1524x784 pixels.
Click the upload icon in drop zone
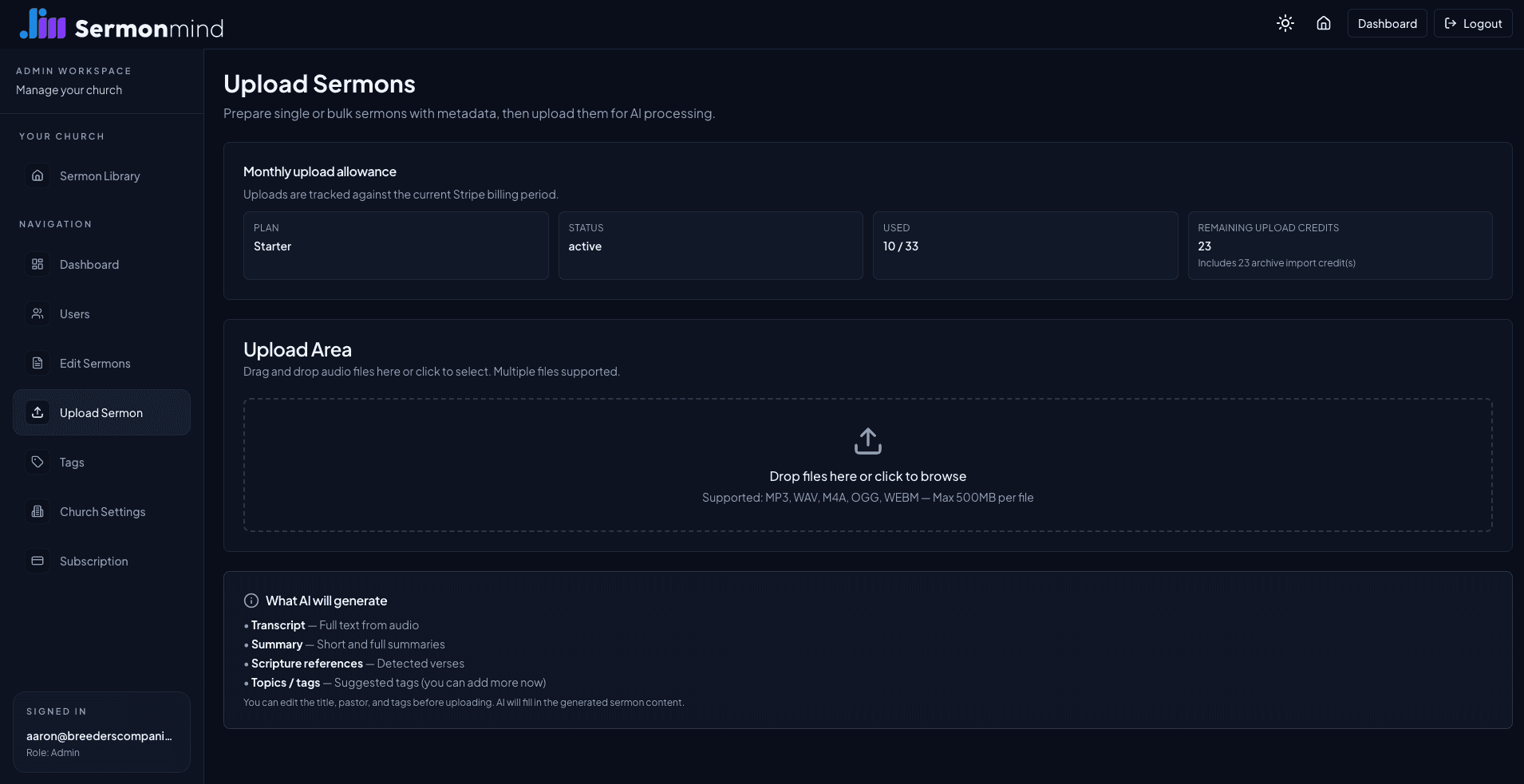[868, 441]
